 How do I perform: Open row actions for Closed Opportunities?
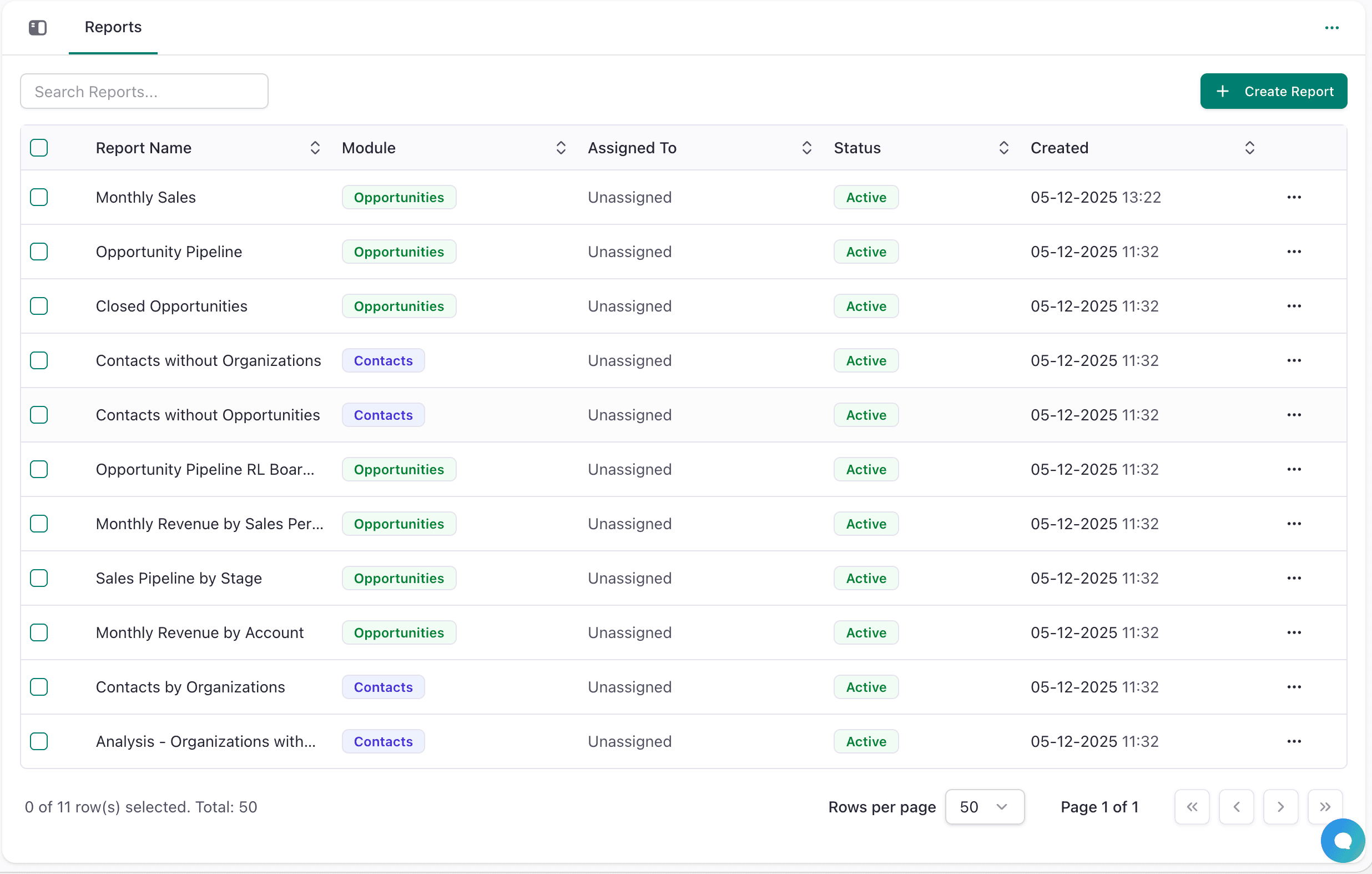pos(1294,306)
